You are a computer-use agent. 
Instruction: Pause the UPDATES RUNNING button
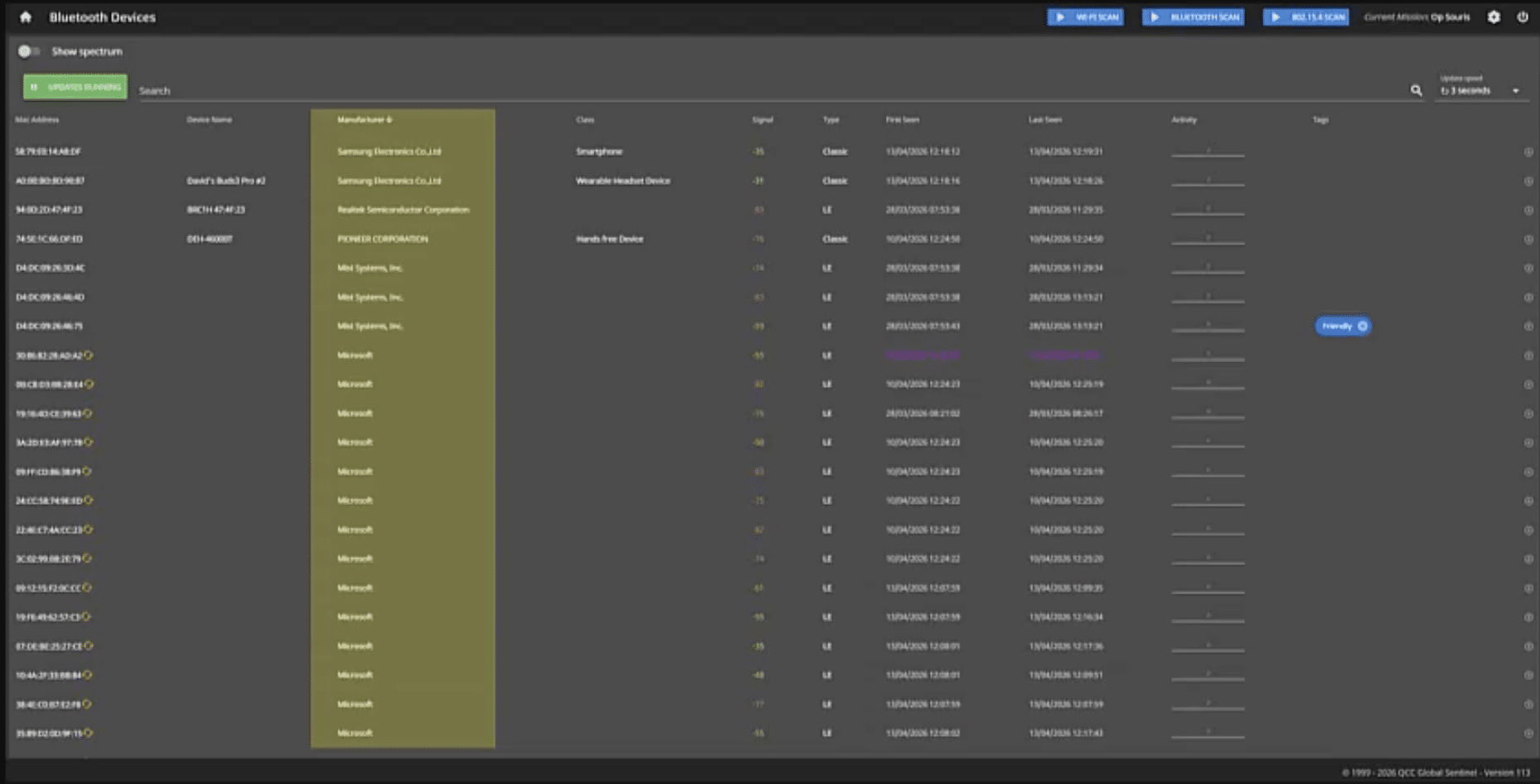(x=75, y=87)
